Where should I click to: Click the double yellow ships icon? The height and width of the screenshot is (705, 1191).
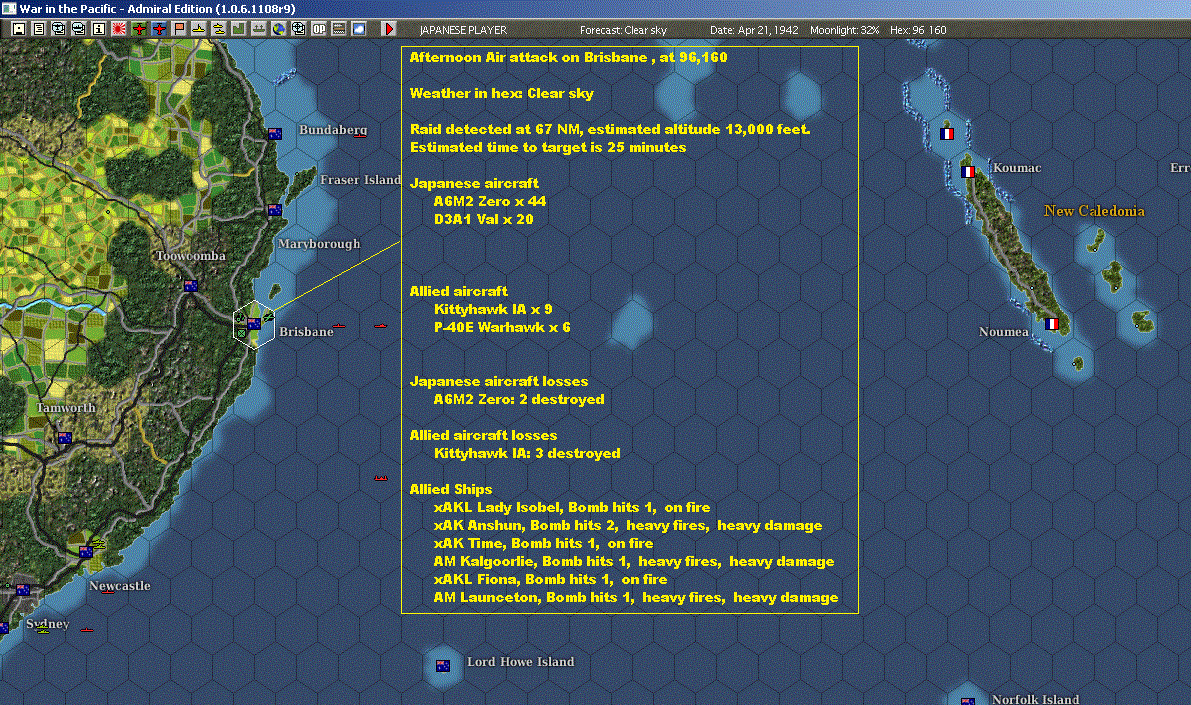(x=219, y=29)
